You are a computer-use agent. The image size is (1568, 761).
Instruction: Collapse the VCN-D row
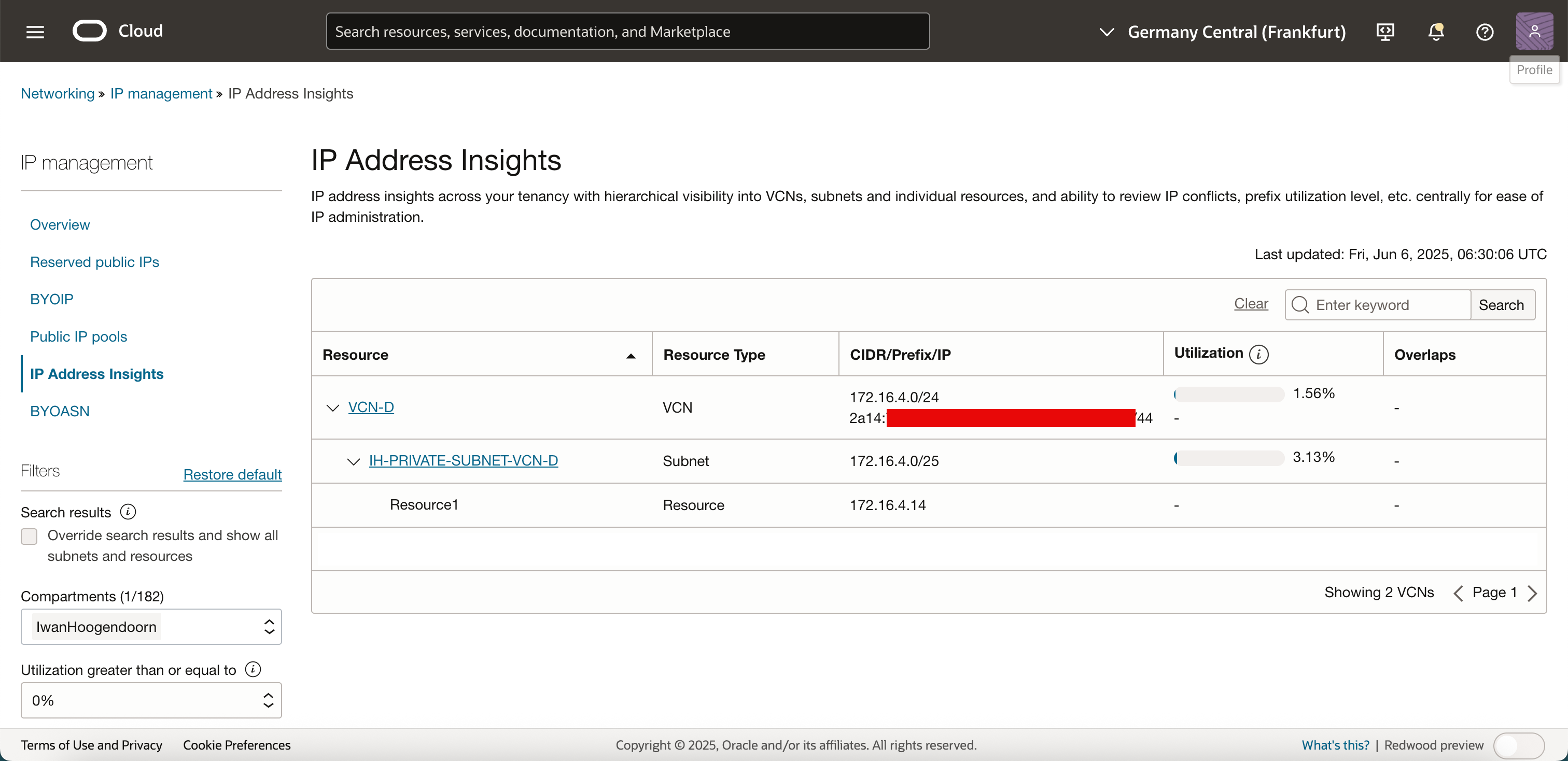click(332, 407)
